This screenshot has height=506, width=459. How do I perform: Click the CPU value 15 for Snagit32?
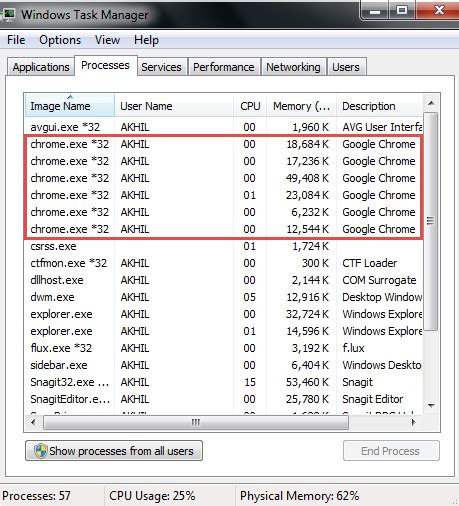tap(250, 382)
